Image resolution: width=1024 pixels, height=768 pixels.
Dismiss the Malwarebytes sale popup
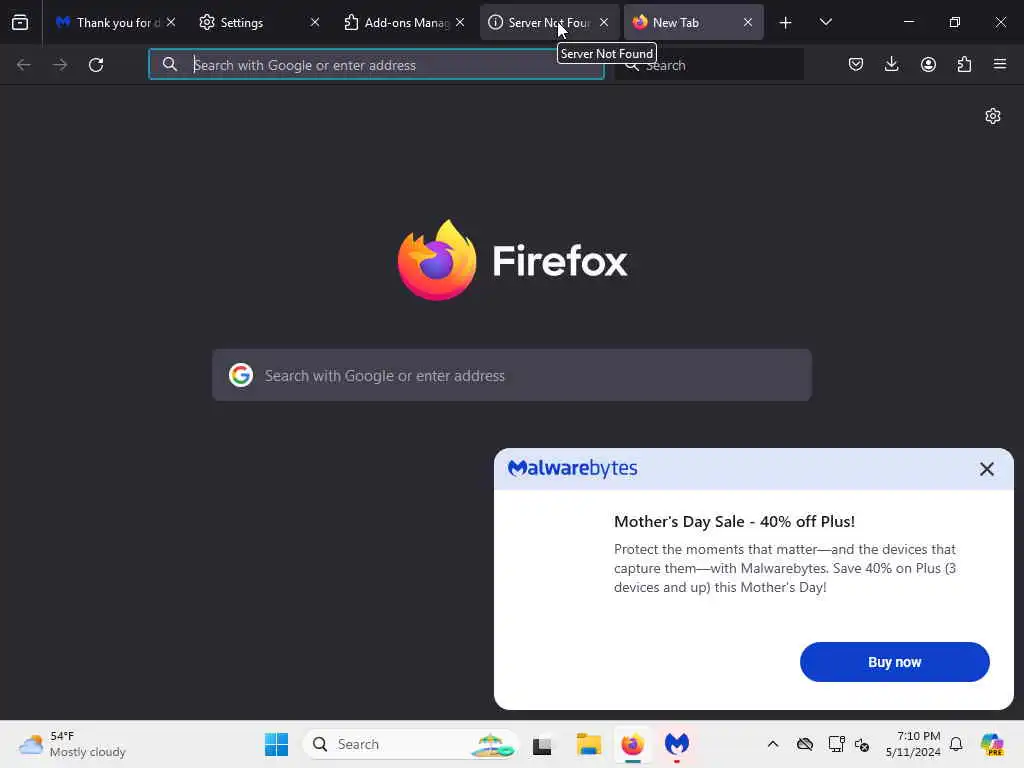pos(987,469)
